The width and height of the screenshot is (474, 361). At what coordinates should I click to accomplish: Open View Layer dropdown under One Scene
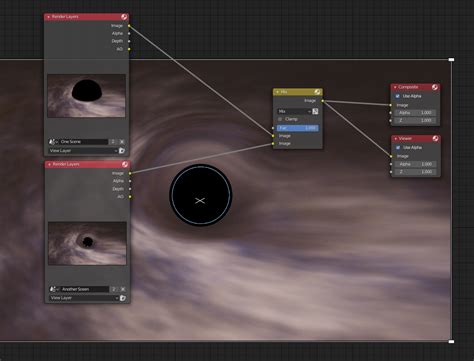tap(83, 151)
